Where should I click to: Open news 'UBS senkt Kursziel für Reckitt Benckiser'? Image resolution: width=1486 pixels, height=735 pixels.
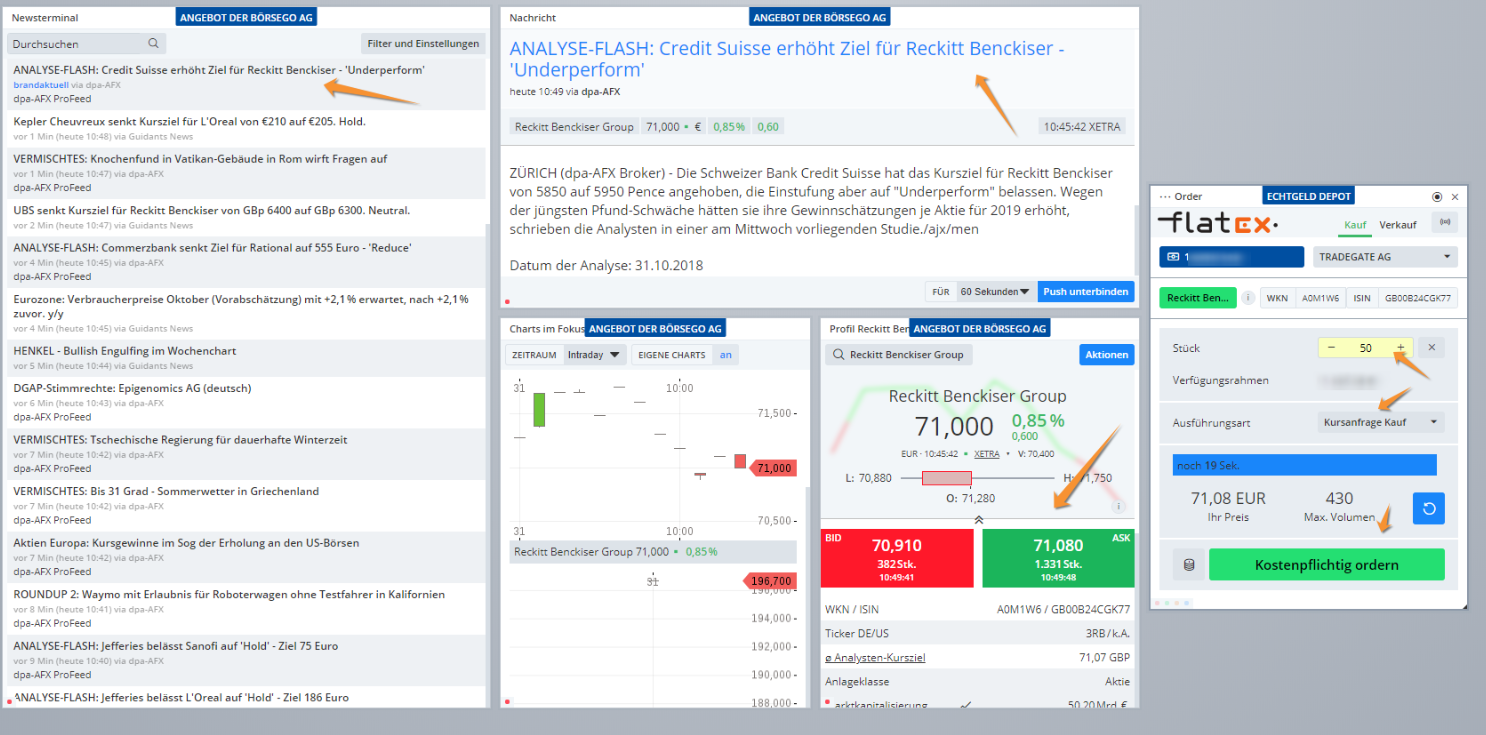click(x=246, y=217)
